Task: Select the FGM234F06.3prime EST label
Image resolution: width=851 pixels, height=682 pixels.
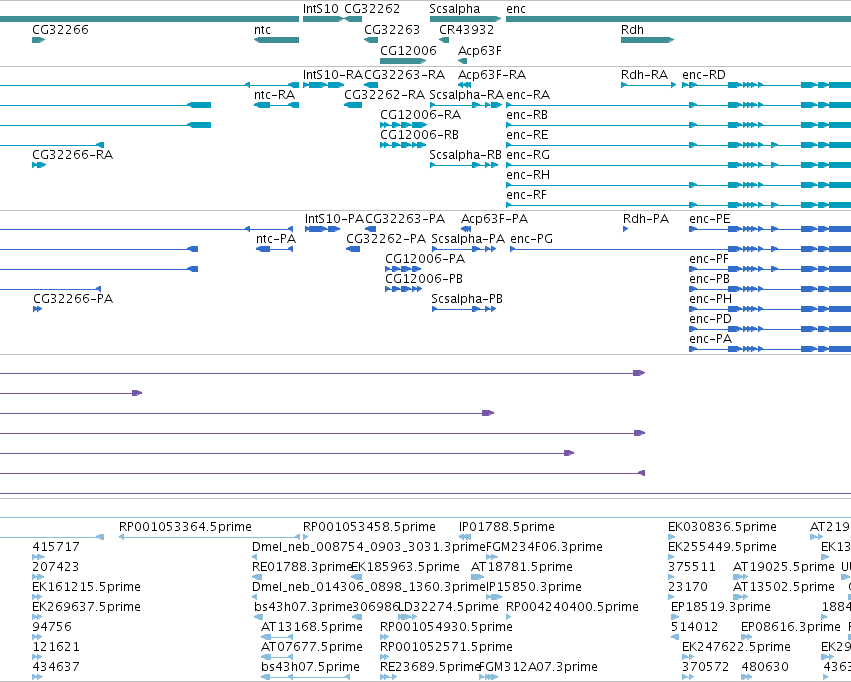Action: pos(544,547)
